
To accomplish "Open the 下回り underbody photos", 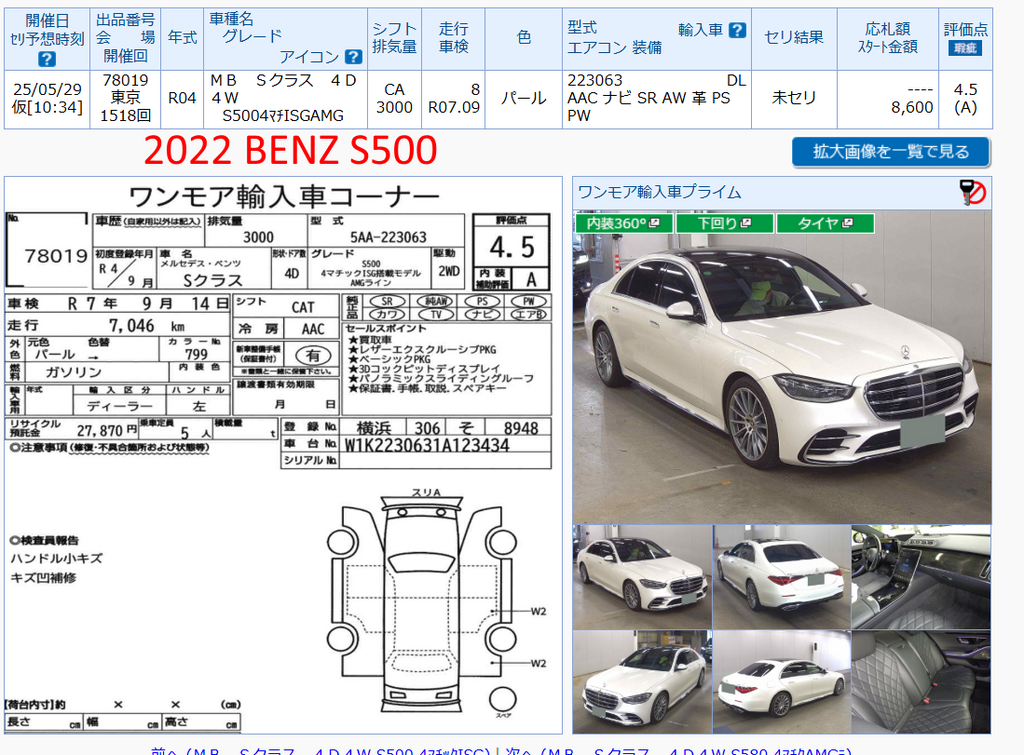I will click(724, 223).
